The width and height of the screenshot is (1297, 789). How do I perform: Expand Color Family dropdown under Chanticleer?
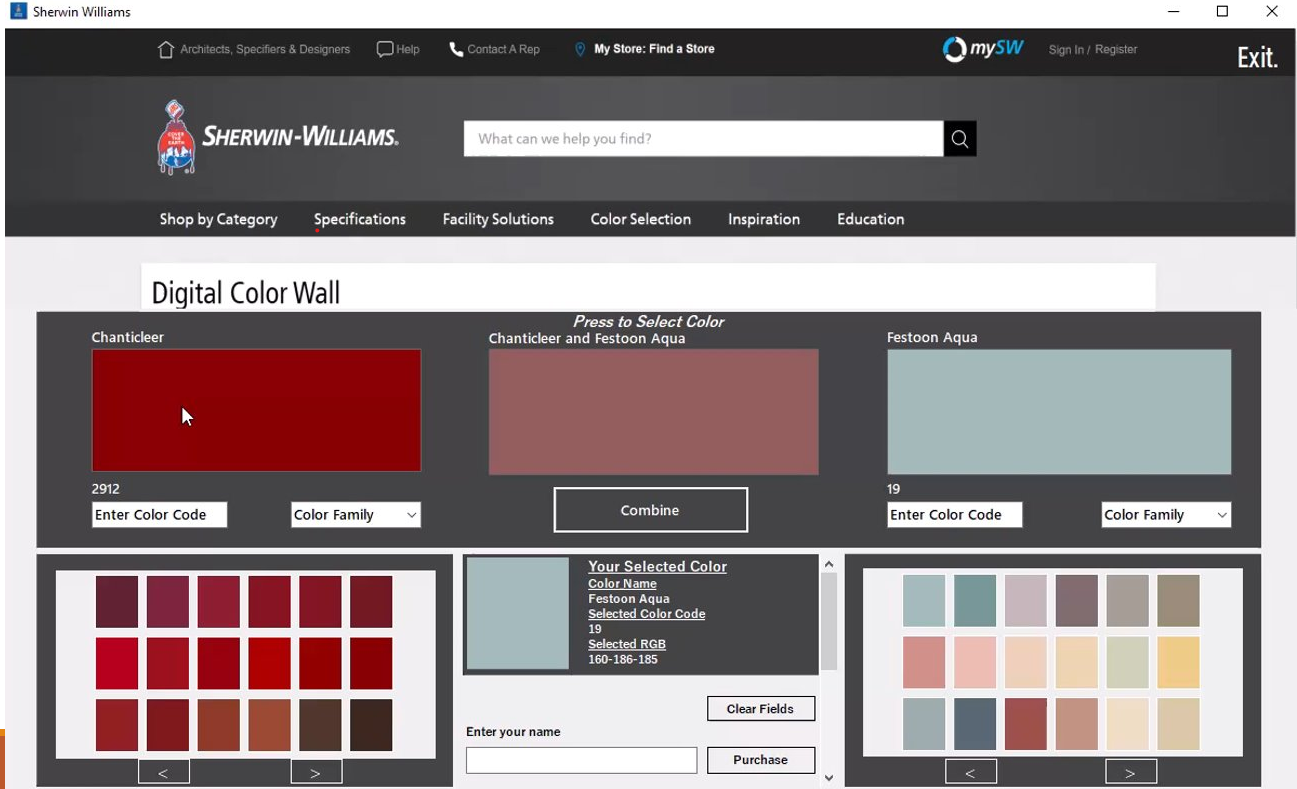tap(356, 515)
